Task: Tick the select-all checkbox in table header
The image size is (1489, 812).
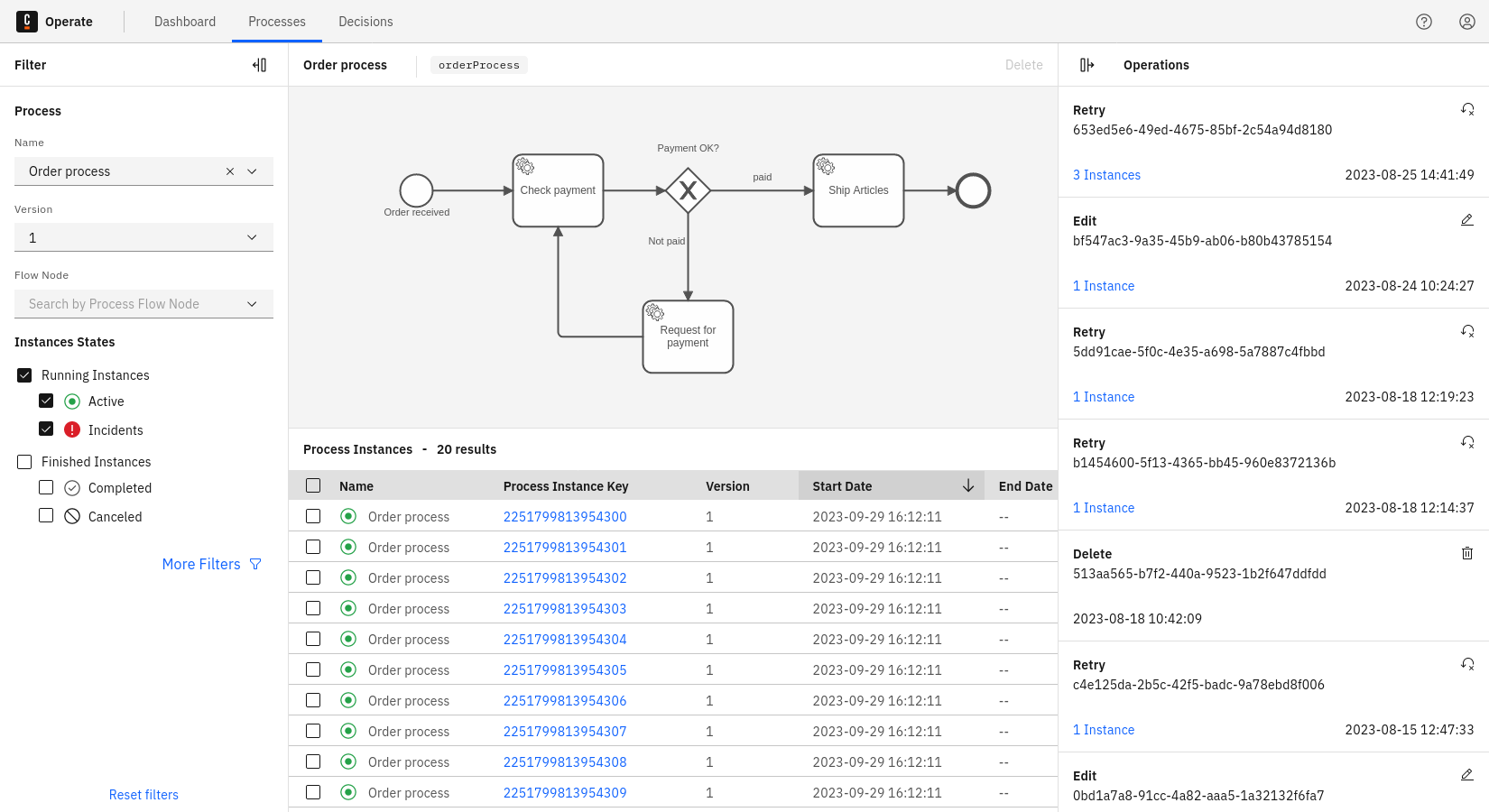Action: pos(313,486)
